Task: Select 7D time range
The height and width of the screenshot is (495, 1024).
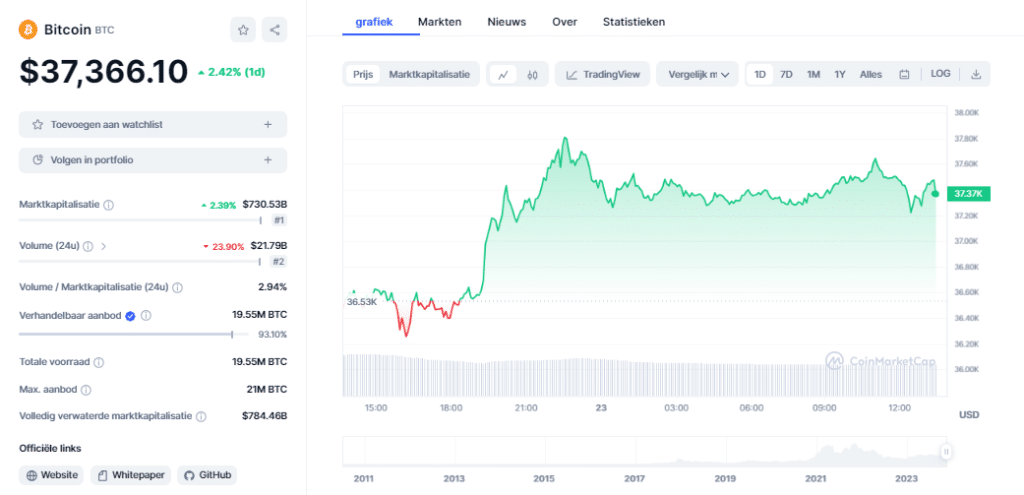Action: [786, 74]
